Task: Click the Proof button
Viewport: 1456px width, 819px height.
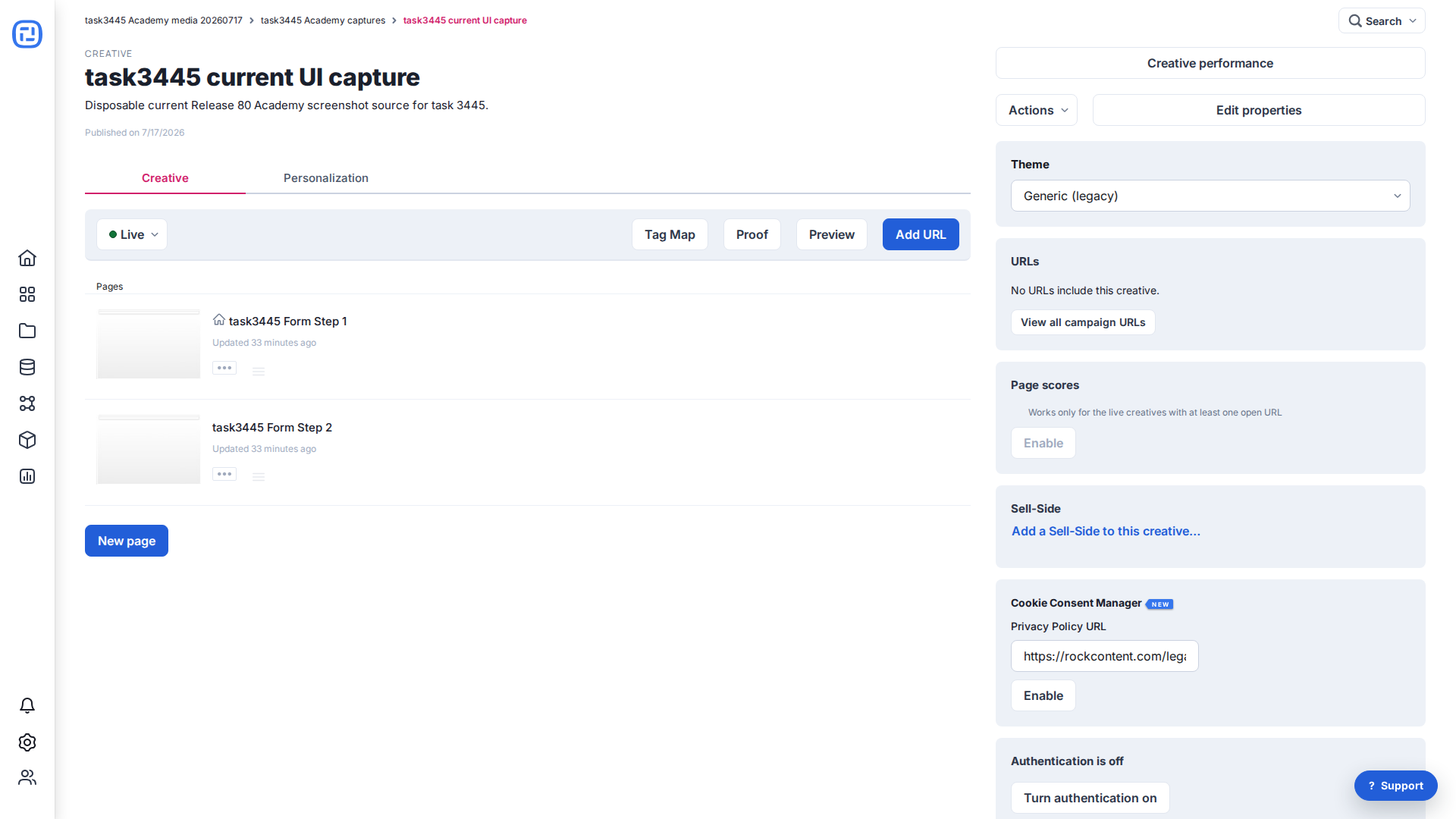Action: click(x=752, y=234)
